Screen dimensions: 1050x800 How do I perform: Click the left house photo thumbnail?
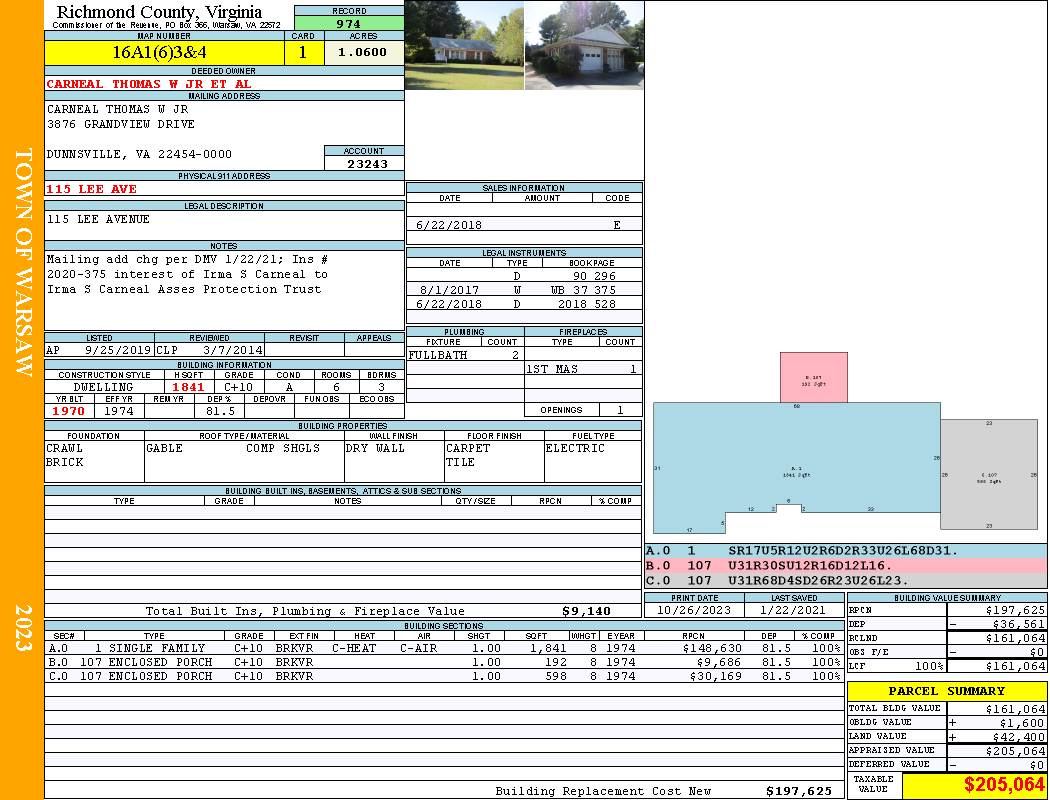coord(463,45)
